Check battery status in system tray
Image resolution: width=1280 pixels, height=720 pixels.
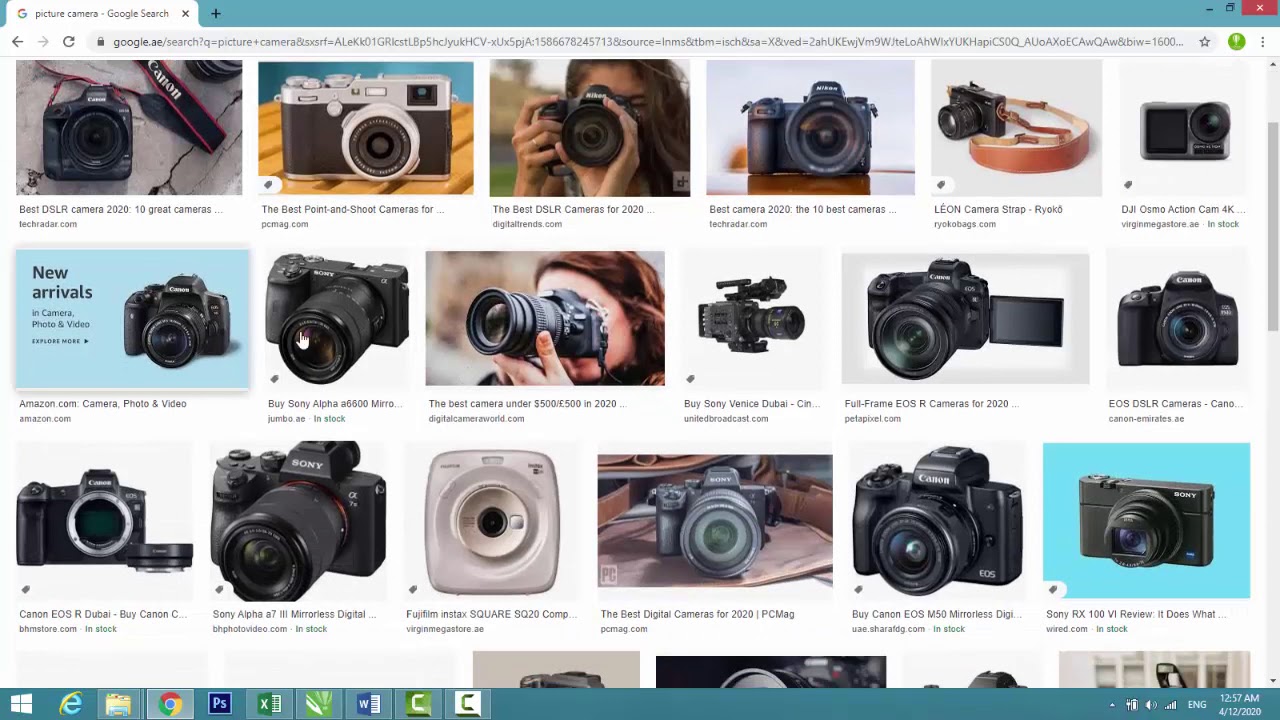point(1131,705)
